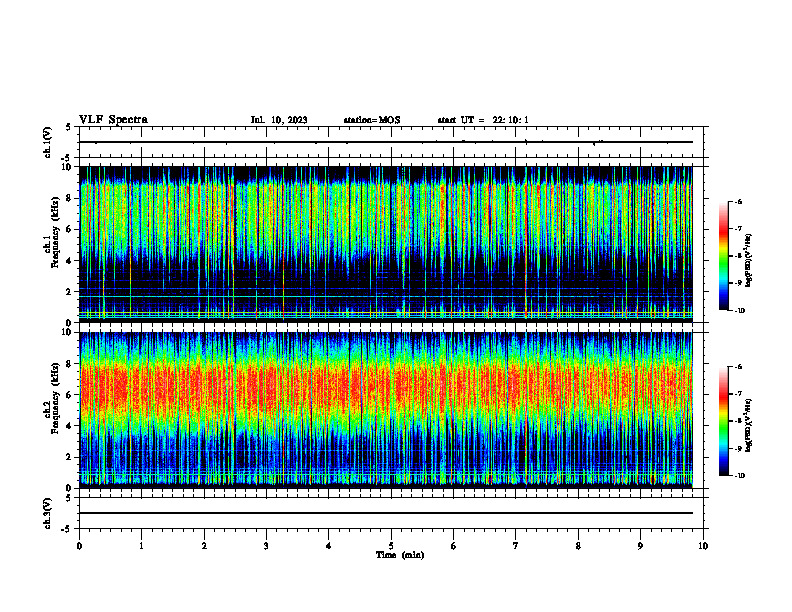Click time-axis tick label "1"
This screenshot has width=792, height=612.
(141, 546)
